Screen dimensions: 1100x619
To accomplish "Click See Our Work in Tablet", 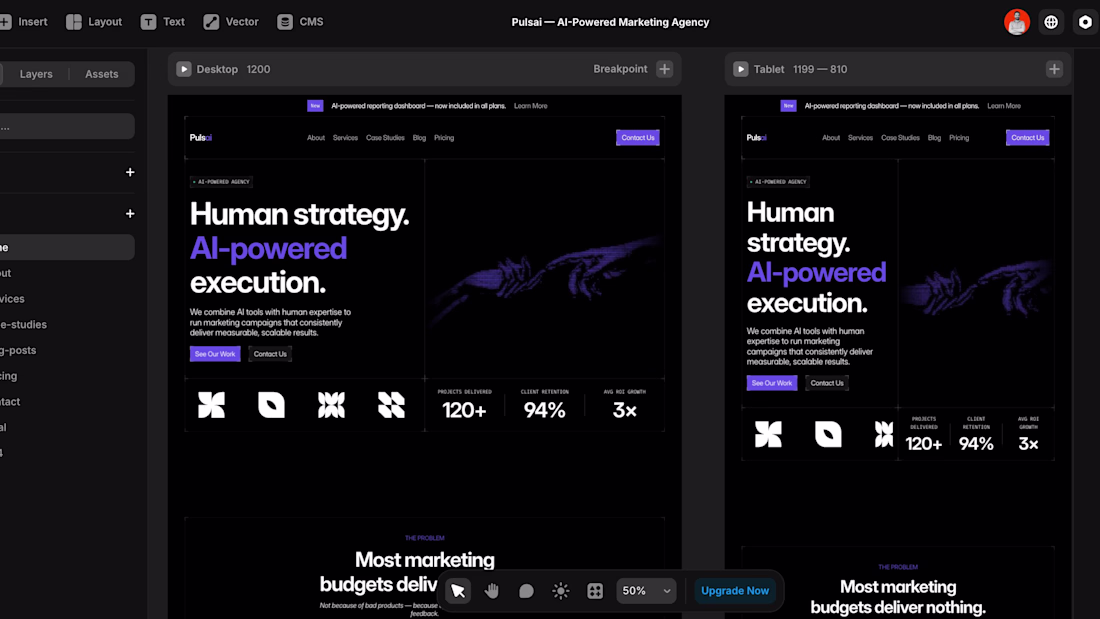I will tap(772, 383).
